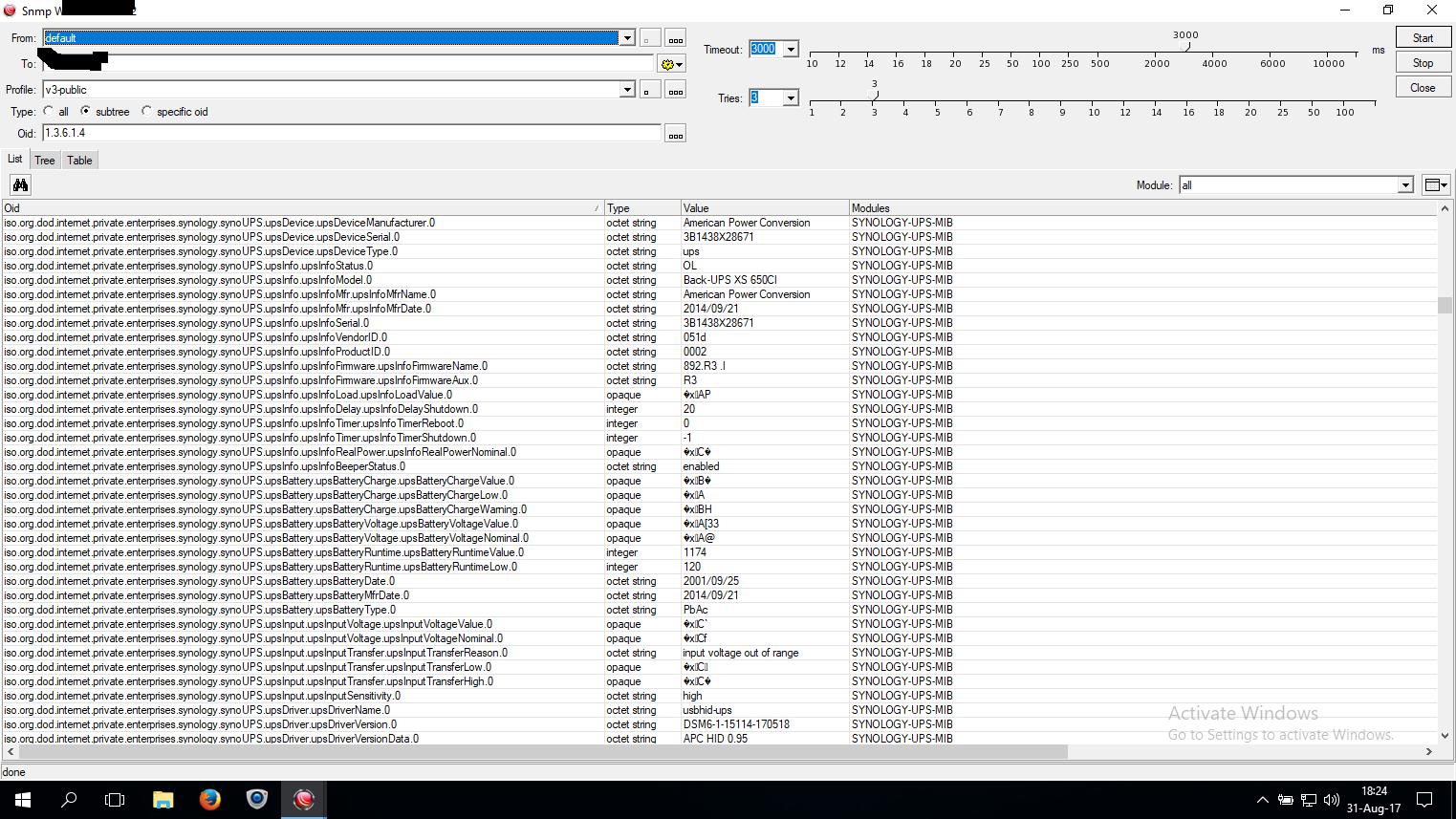The image size is (1456, 819).
Task: Expand the From dropdown list
Action: (x=627, y=38)
